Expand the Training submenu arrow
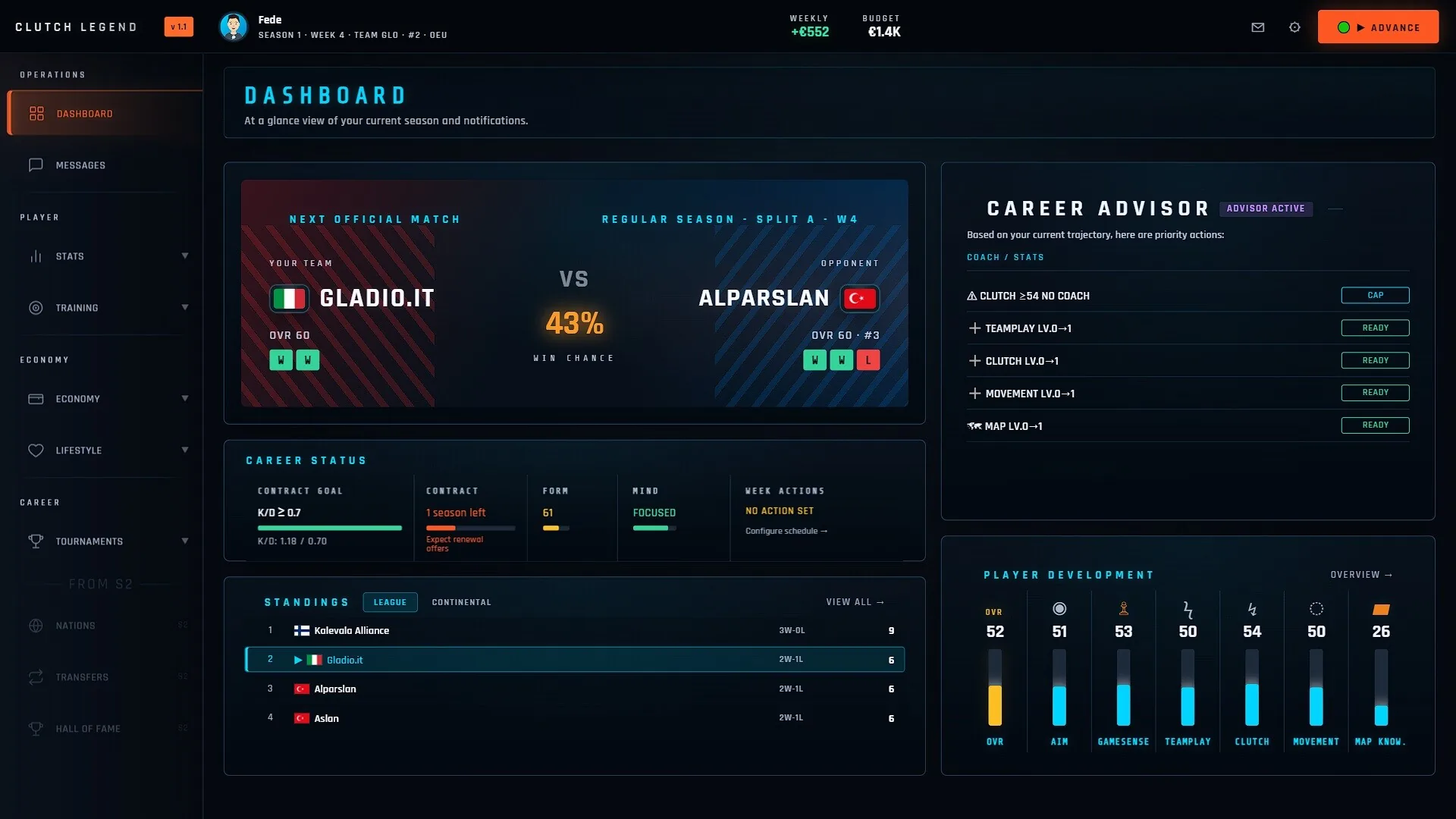The width and height of the screenshot is (1456, 819). click(x=185, y=307)
